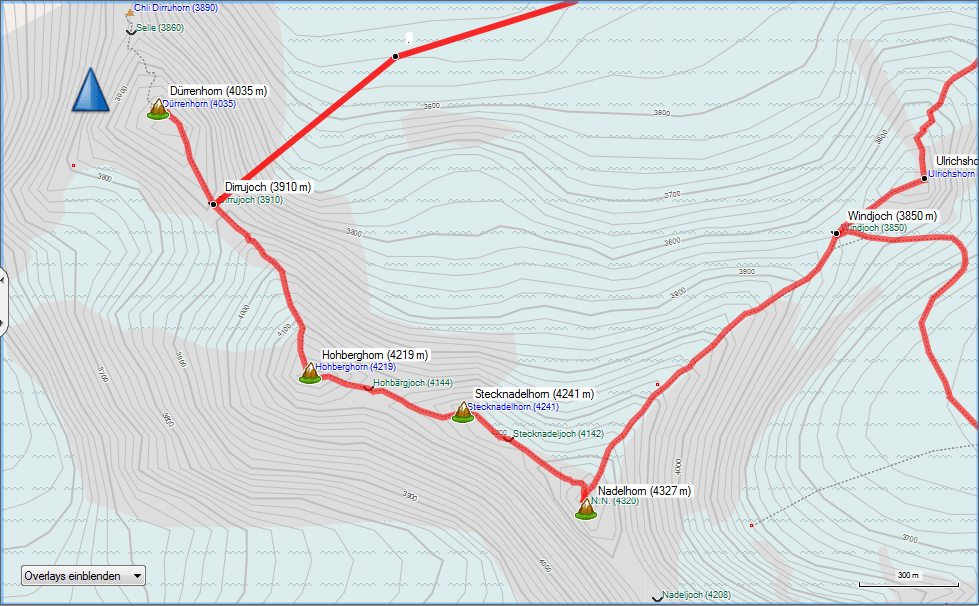Image resolution: width=979 pixels, height=606 pixels.
Task: Click the '300 m' map scale bar
Action: [x=908, y=580]
